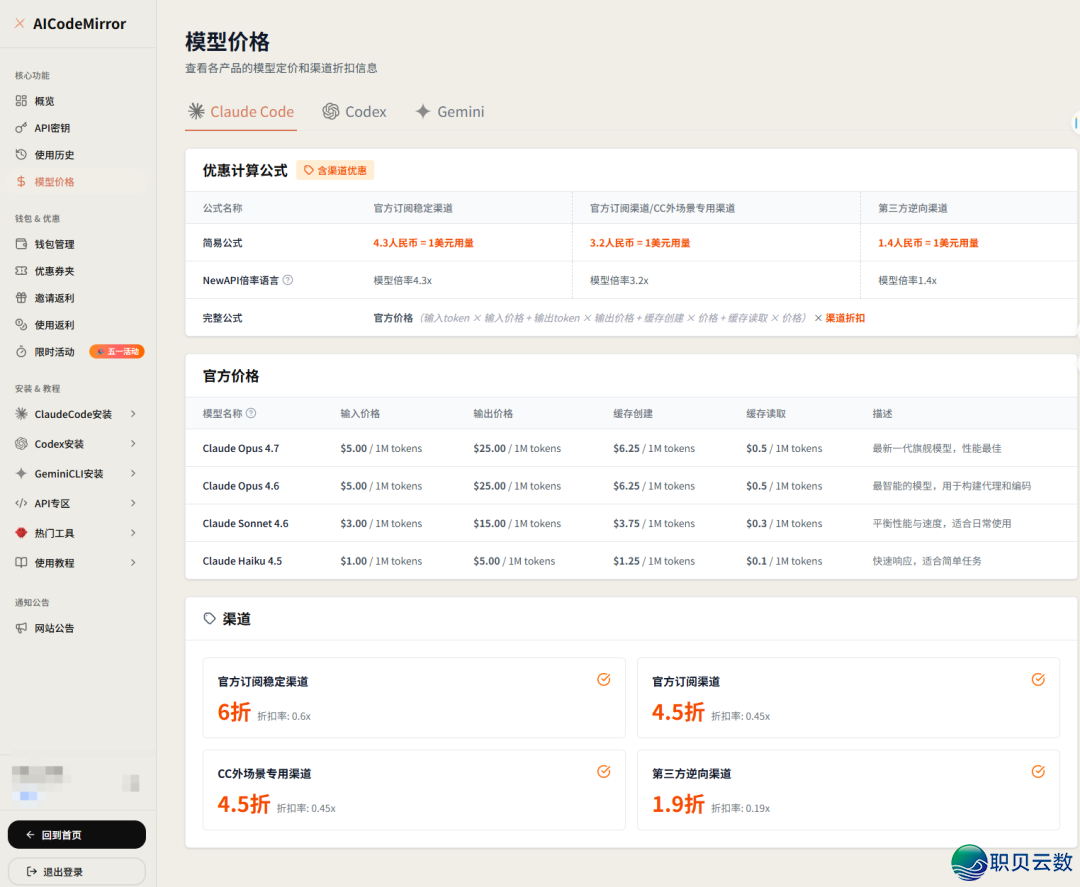Switch to the Claude Code tab
The image size is (1080, 887).
tap(241, 112)
